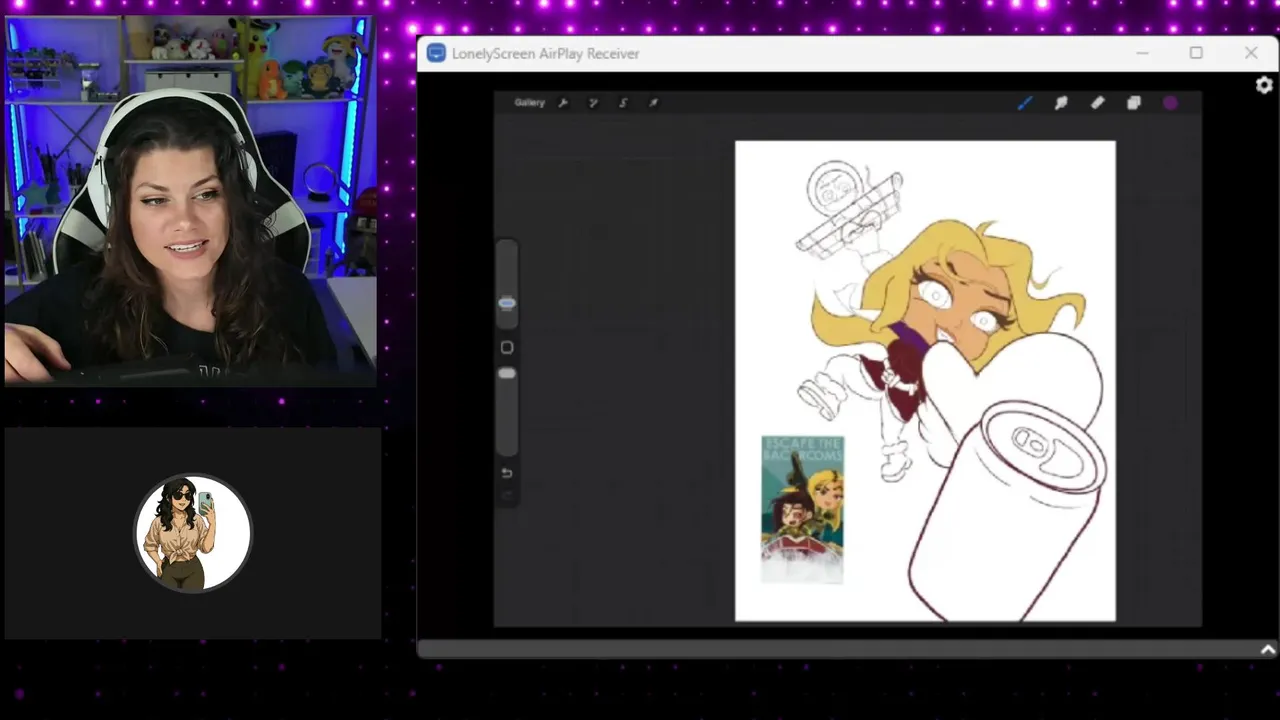
Task: Maximize the LonelyScreen window
Action: point(1196,53)
